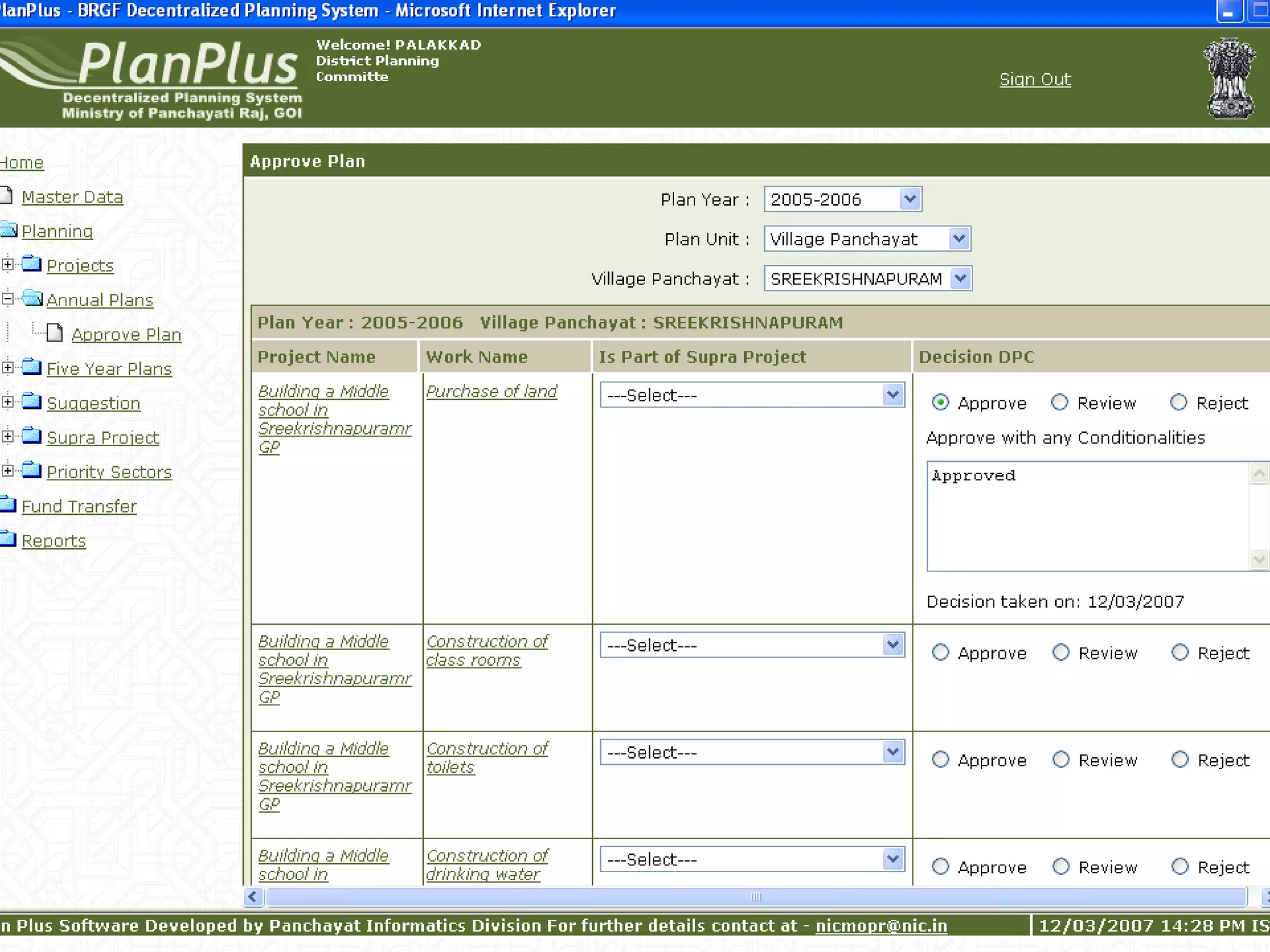Expand the Projects tree node
Image resolution: width=1270 pixels, height=952 pixels.
(7, 265)
